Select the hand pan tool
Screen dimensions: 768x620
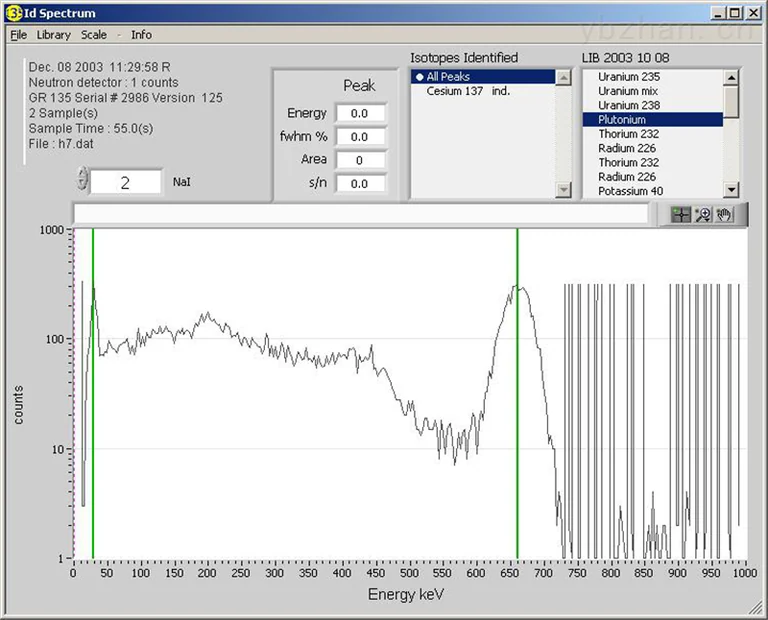pyautogui.click(x=724, y=215)
